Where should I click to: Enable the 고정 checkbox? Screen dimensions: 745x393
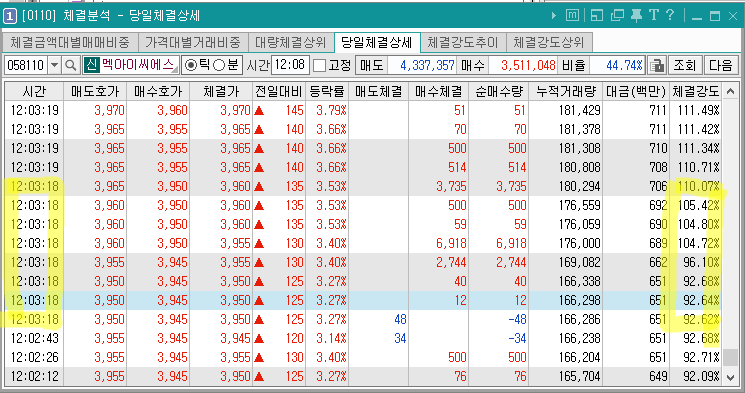(320, 66)
